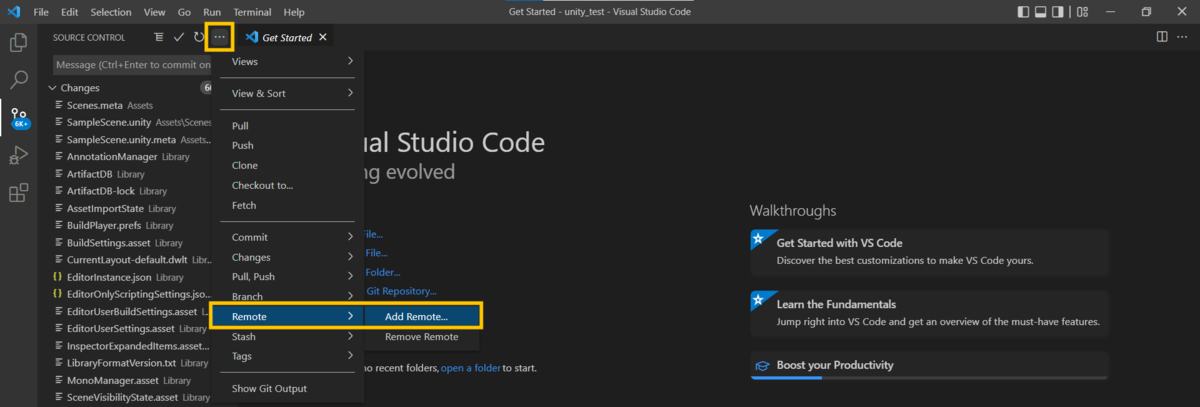Open the Selection menu
1200x407 pixels.
coord(110,12)
